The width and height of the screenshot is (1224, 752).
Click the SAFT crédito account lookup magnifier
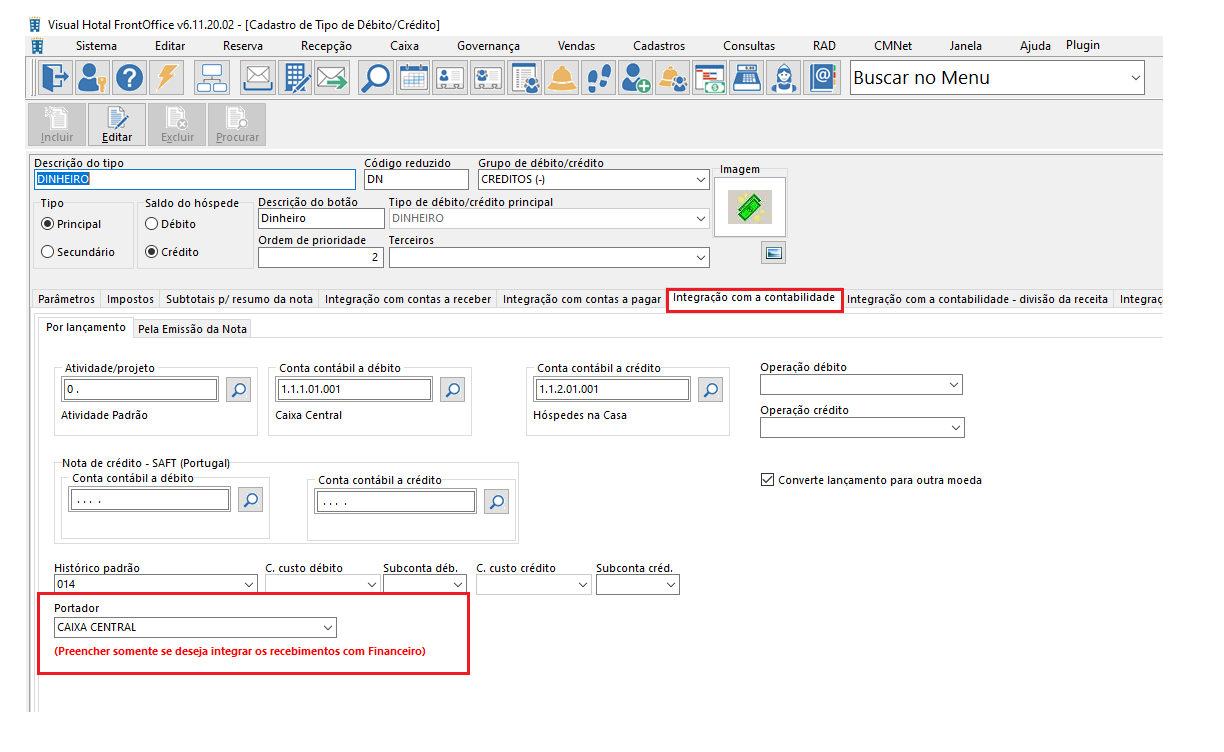tap(497, 502)
